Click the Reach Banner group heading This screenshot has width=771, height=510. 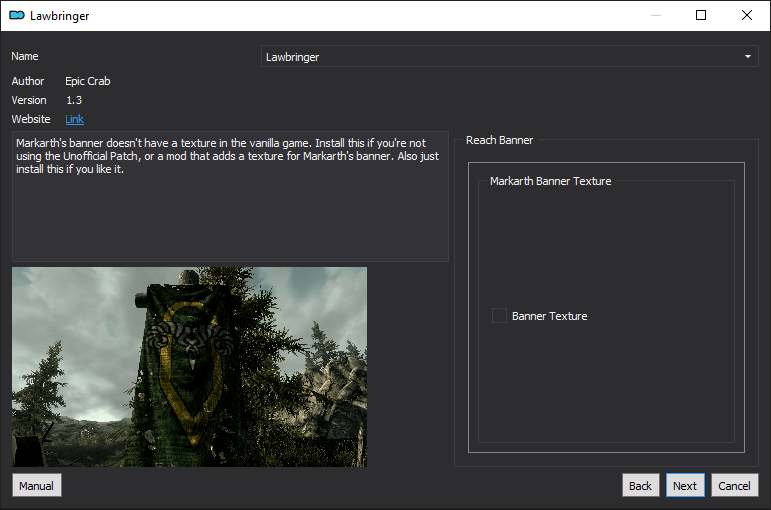coord(499,140)
